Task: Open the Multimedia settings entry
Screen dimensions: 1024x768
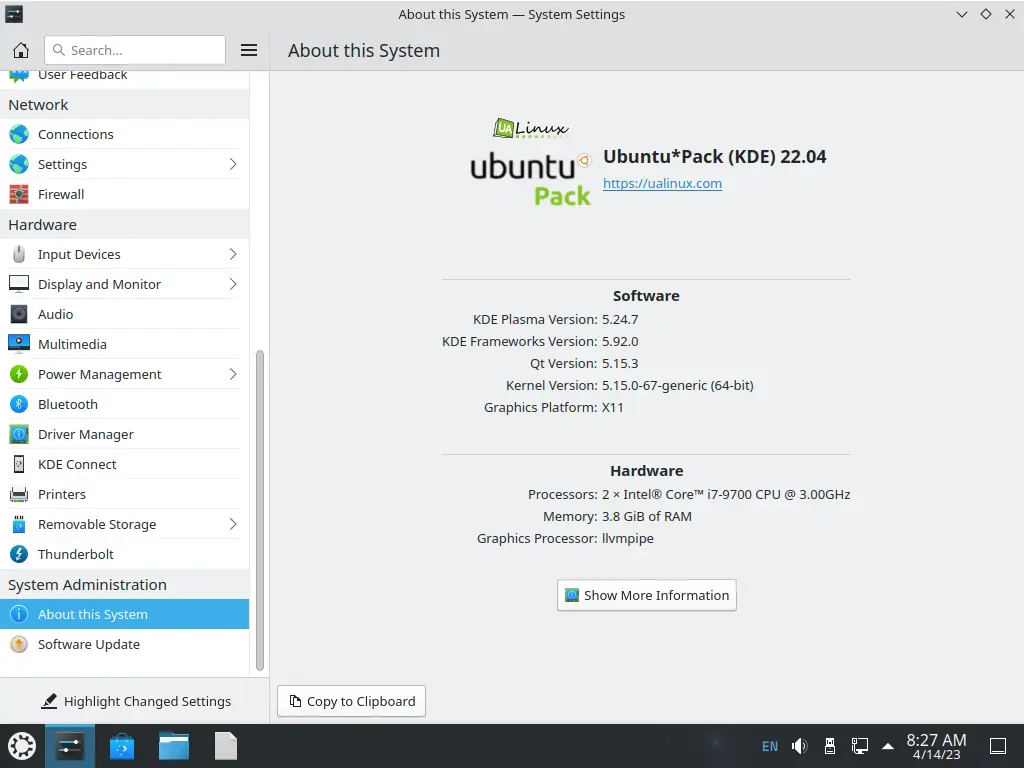Action: pyautogui.click(x=124, y=344)
